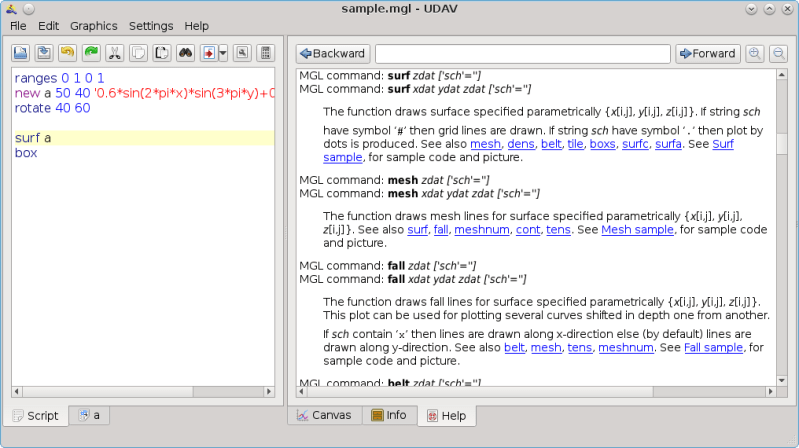Paste clipboard text using paste icon
This screenshot has height=448, width=799.
click(162, 53)
